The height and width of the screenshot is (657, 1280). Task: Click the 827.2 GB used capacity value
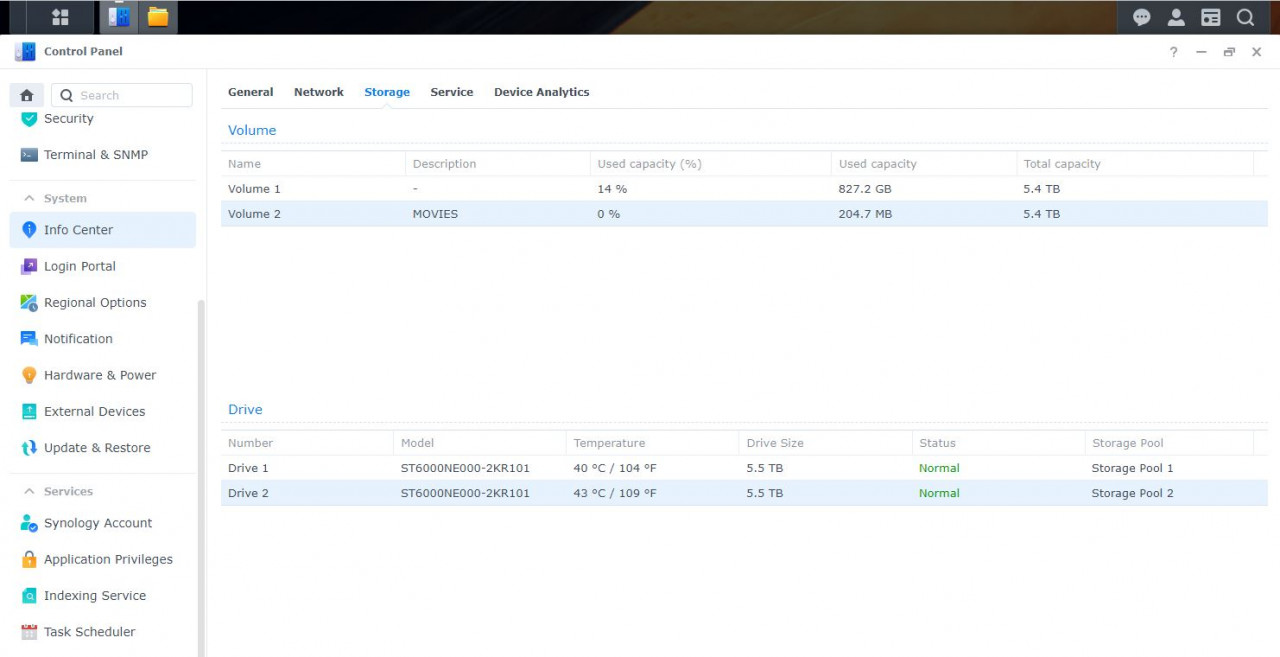pyautogui.click(x=864, y=189)
